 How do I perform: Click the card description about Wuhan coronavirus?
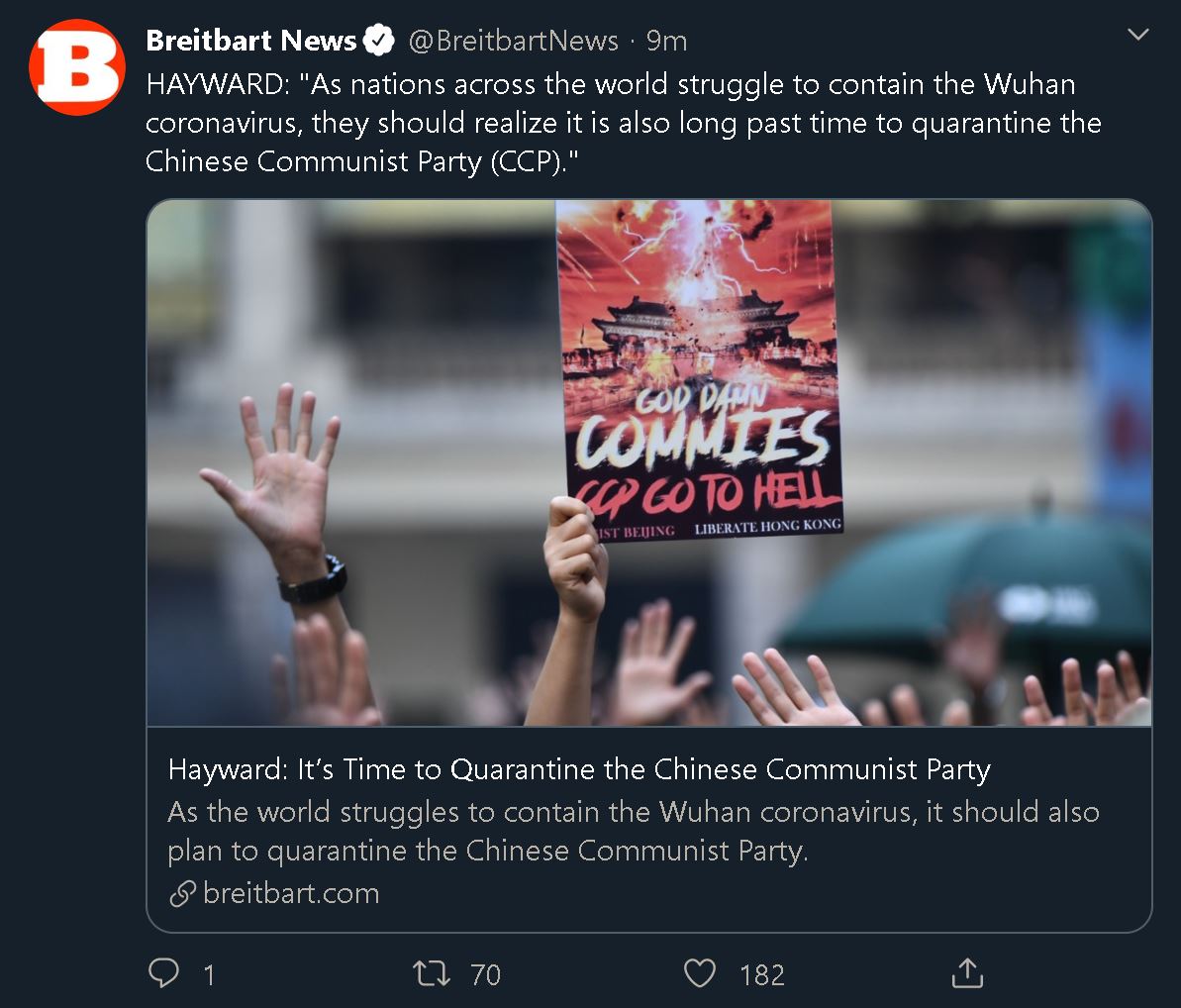tap(634, 831)
